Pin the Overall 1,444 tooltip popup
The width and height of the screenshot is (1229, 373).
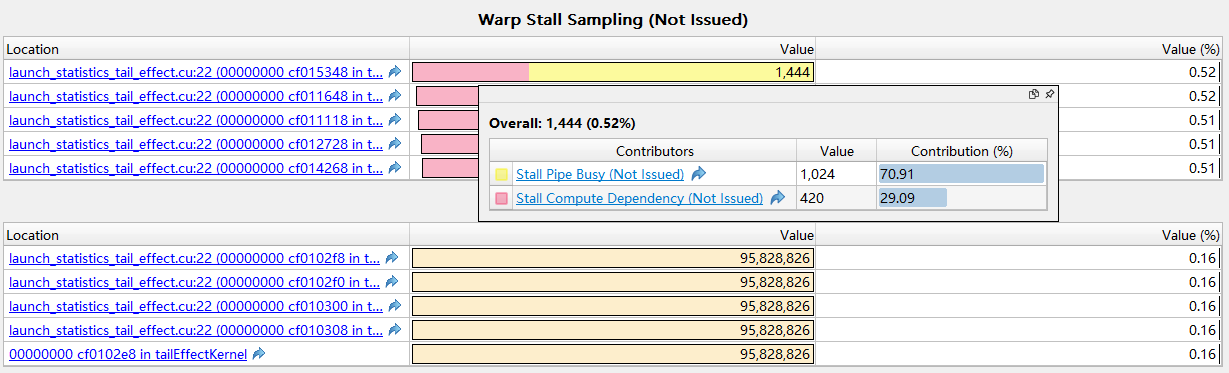pos(1049,94)
